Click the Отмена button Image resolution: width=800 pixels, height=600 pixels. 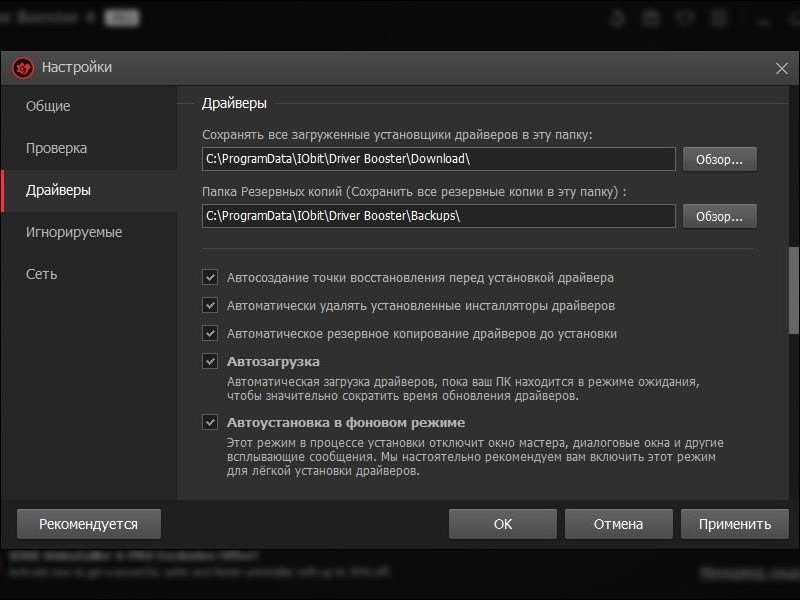coord(618,524)
